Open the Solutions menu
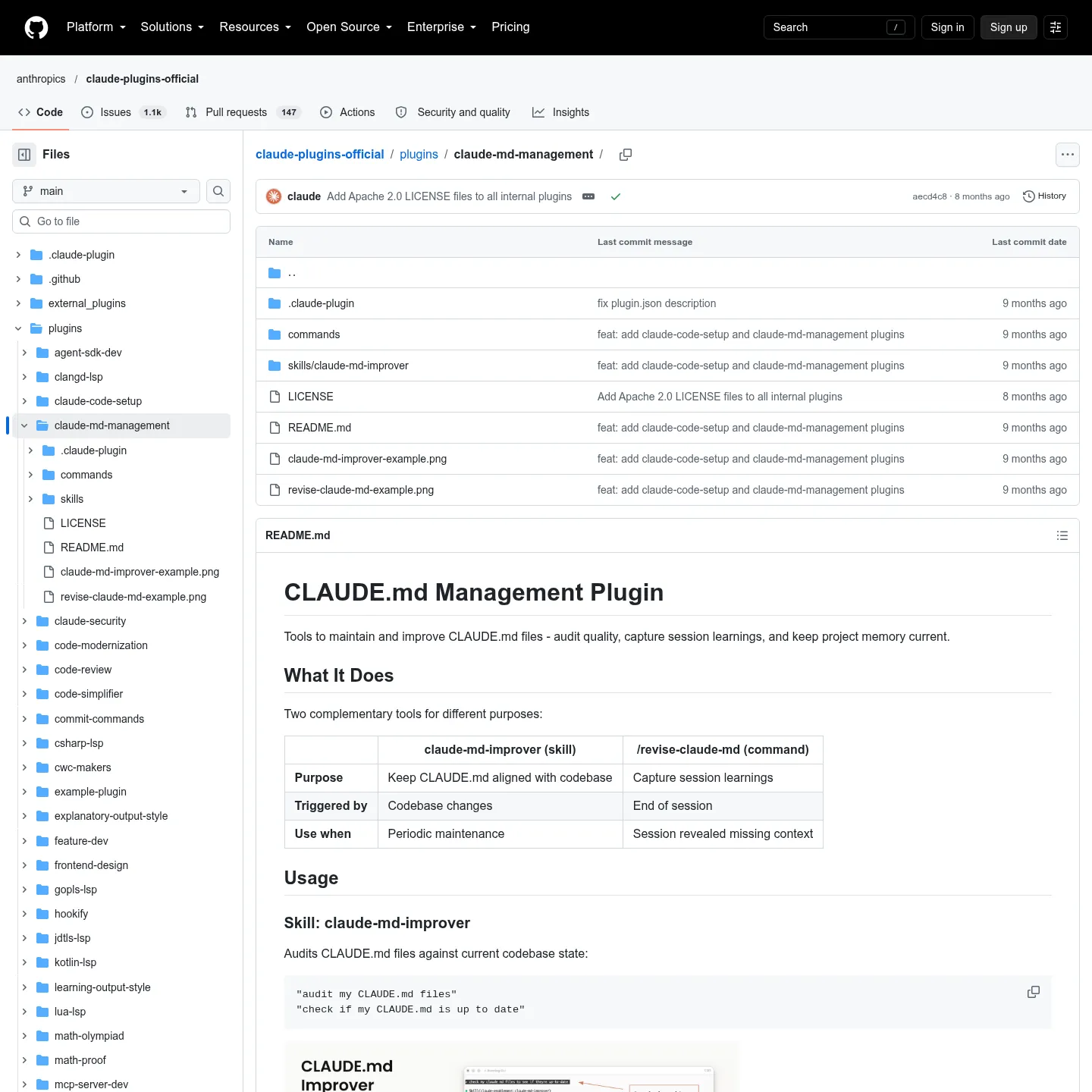Image resolution: width=1092 pixels, height=1092 pixels. click(172, 27)
